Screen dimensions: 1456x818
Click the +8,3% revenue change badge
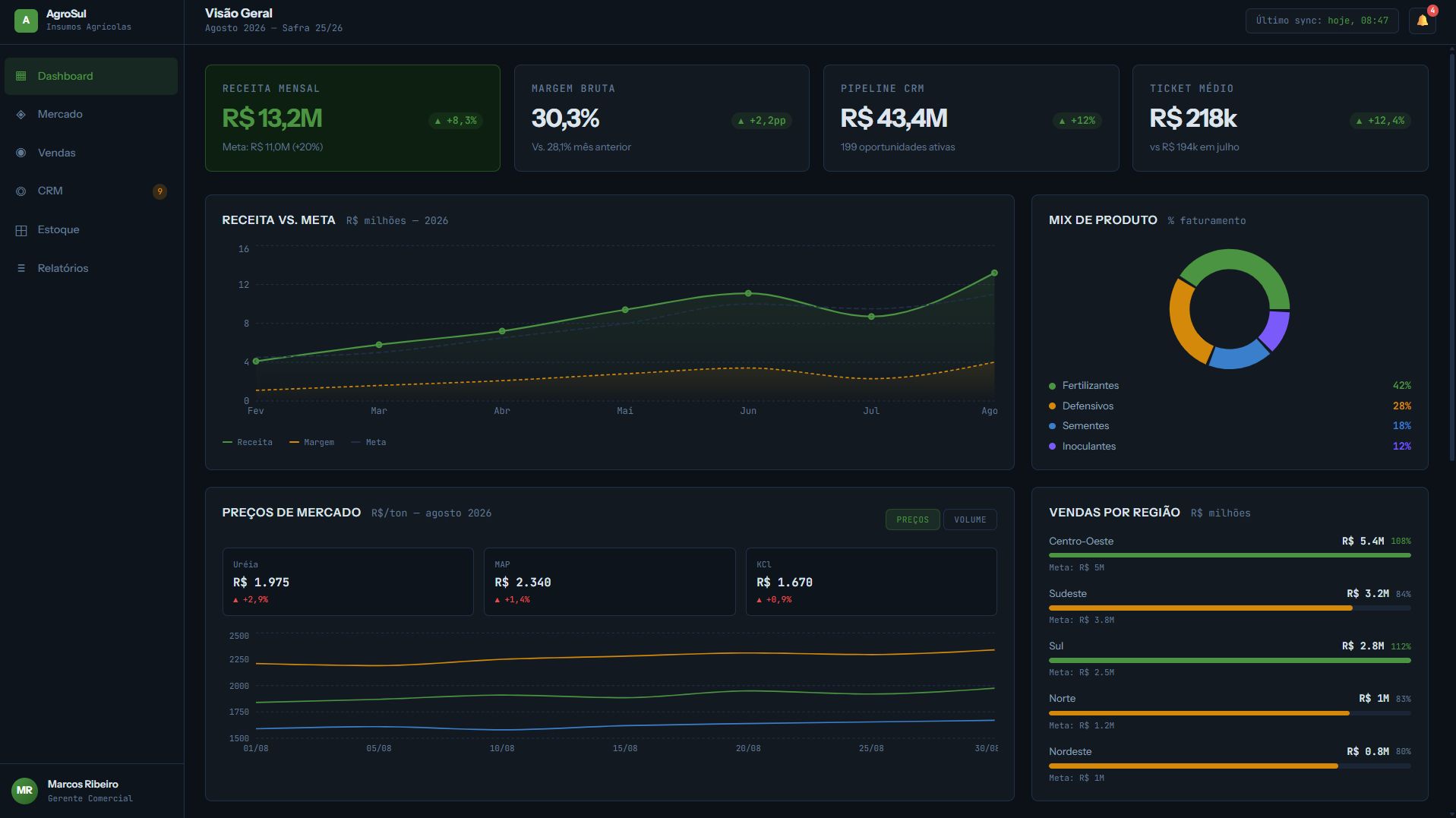tap(456, 121)
